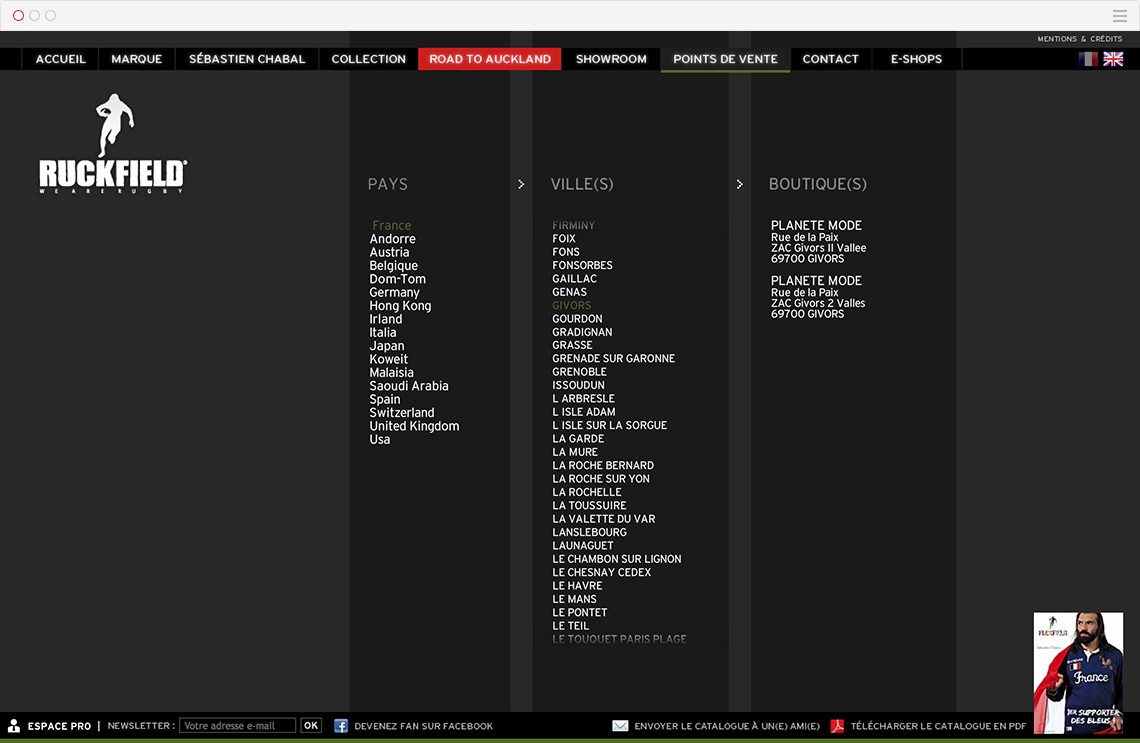Choose GAILLAC in the city list

[x=574, y=278]
